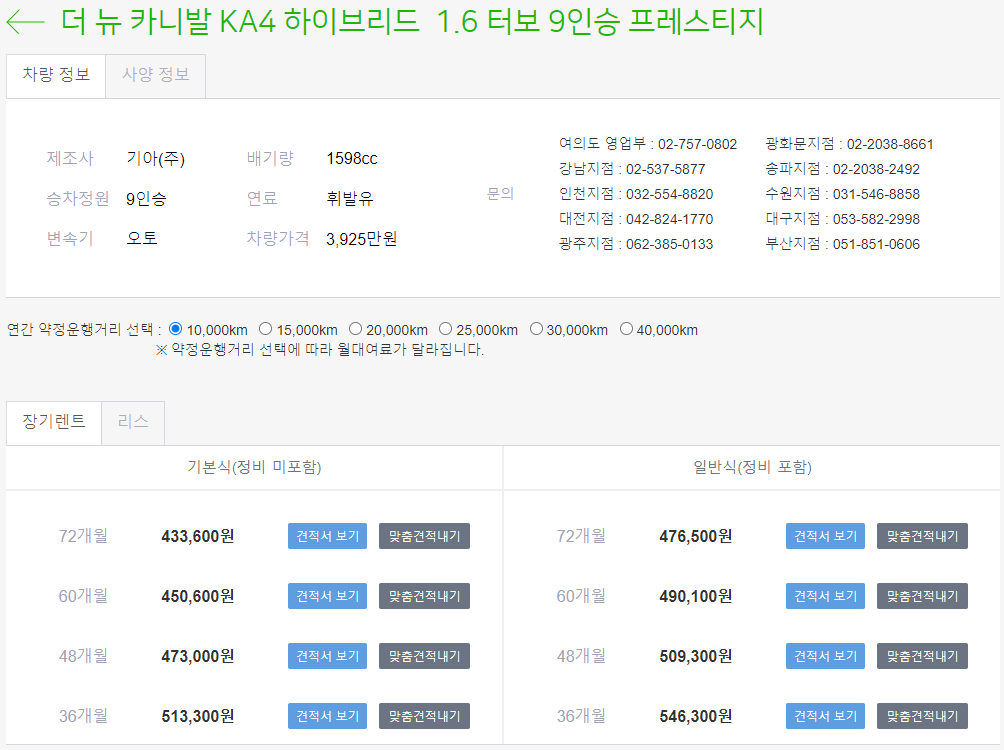This screenshot has width=1004, height=750.
Task: Click the 송파지점 contact 02-2038-2492
Action: [876, 169]
